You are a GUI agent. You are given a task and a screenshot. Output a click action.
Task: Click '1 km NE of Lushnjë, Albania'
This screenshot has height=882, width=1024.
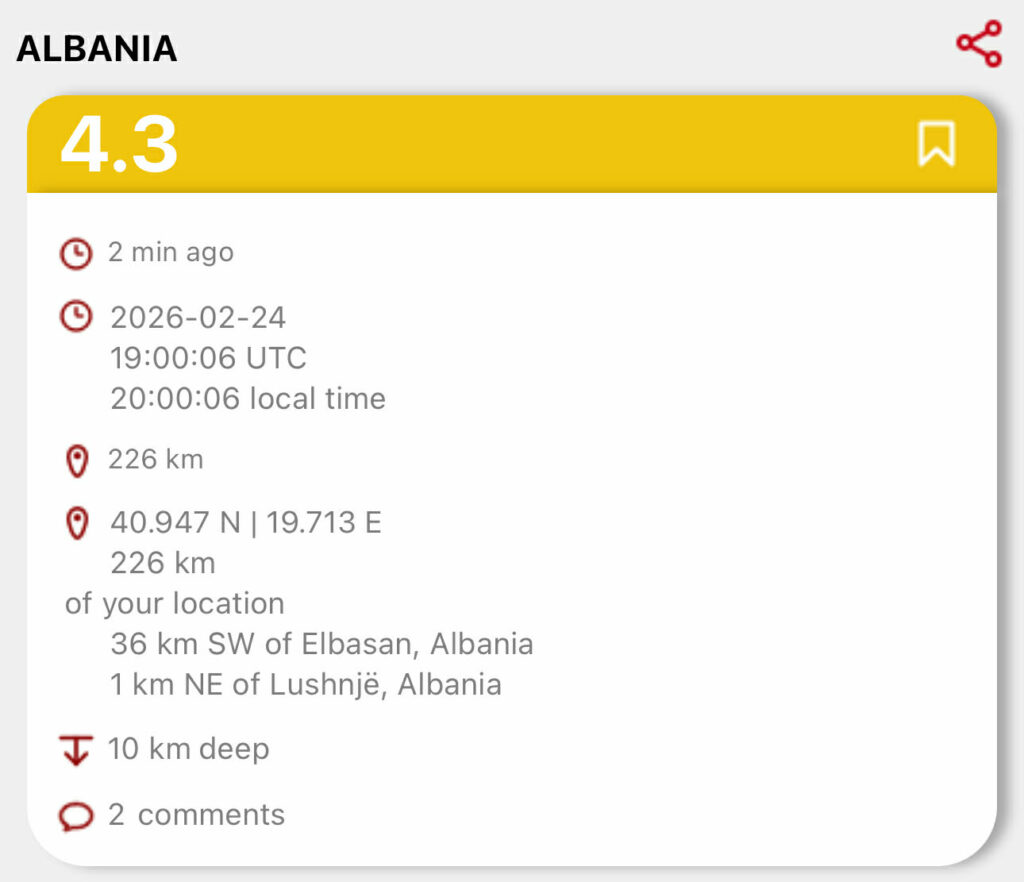[x=306, y=684]
